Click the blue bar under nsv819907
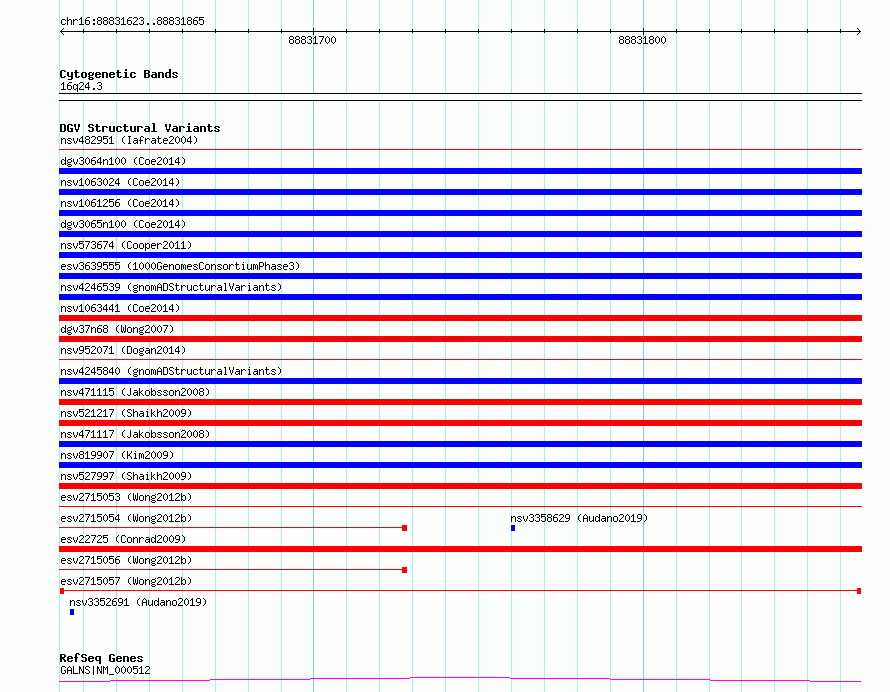The height and width of the screenshot is (692, 890). [x=460, y=465]
